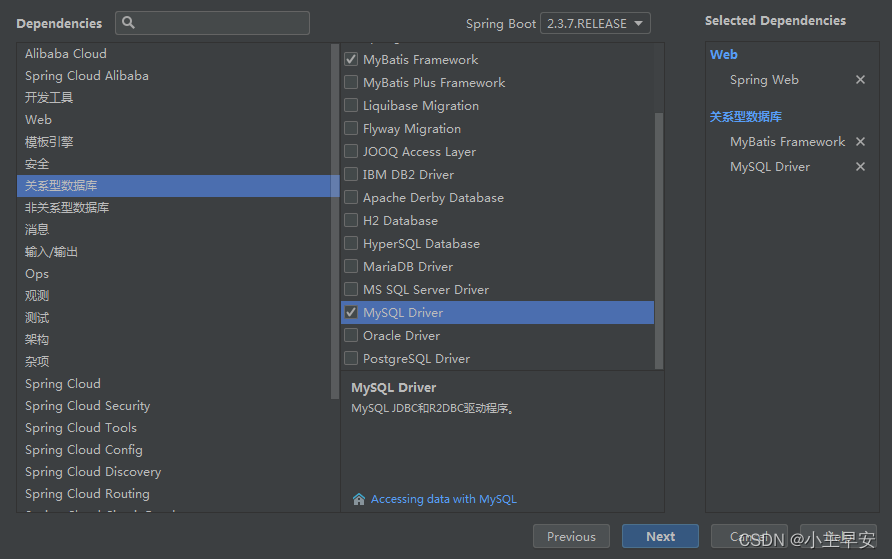892x559 pixels.
Task: Select the Spring Cloud category
Action: [174, 384]
